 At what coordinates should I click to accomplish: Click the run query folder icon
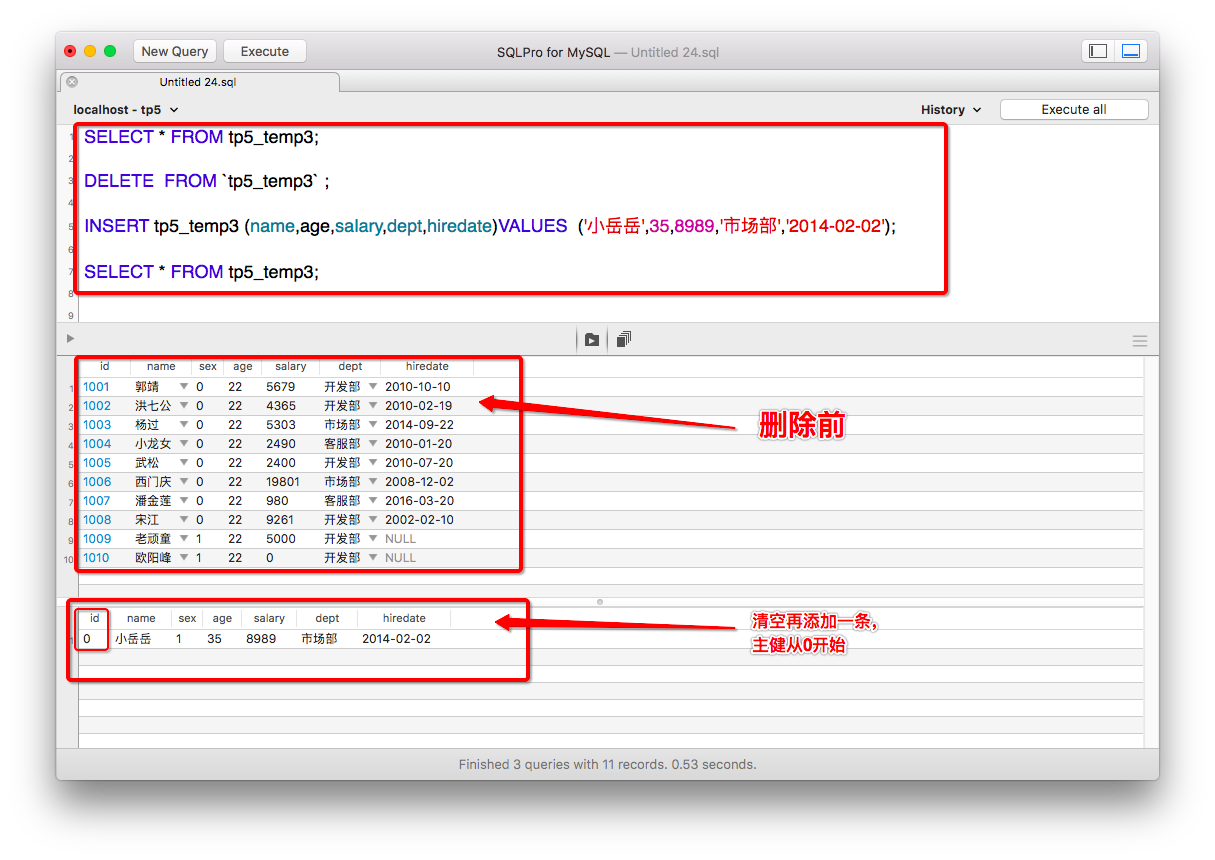coord(590,339)
